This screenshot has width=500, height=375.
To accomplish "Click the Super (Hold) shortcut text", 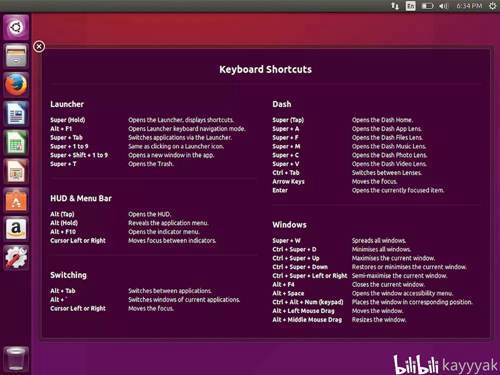I will click(x=68, y=120).
